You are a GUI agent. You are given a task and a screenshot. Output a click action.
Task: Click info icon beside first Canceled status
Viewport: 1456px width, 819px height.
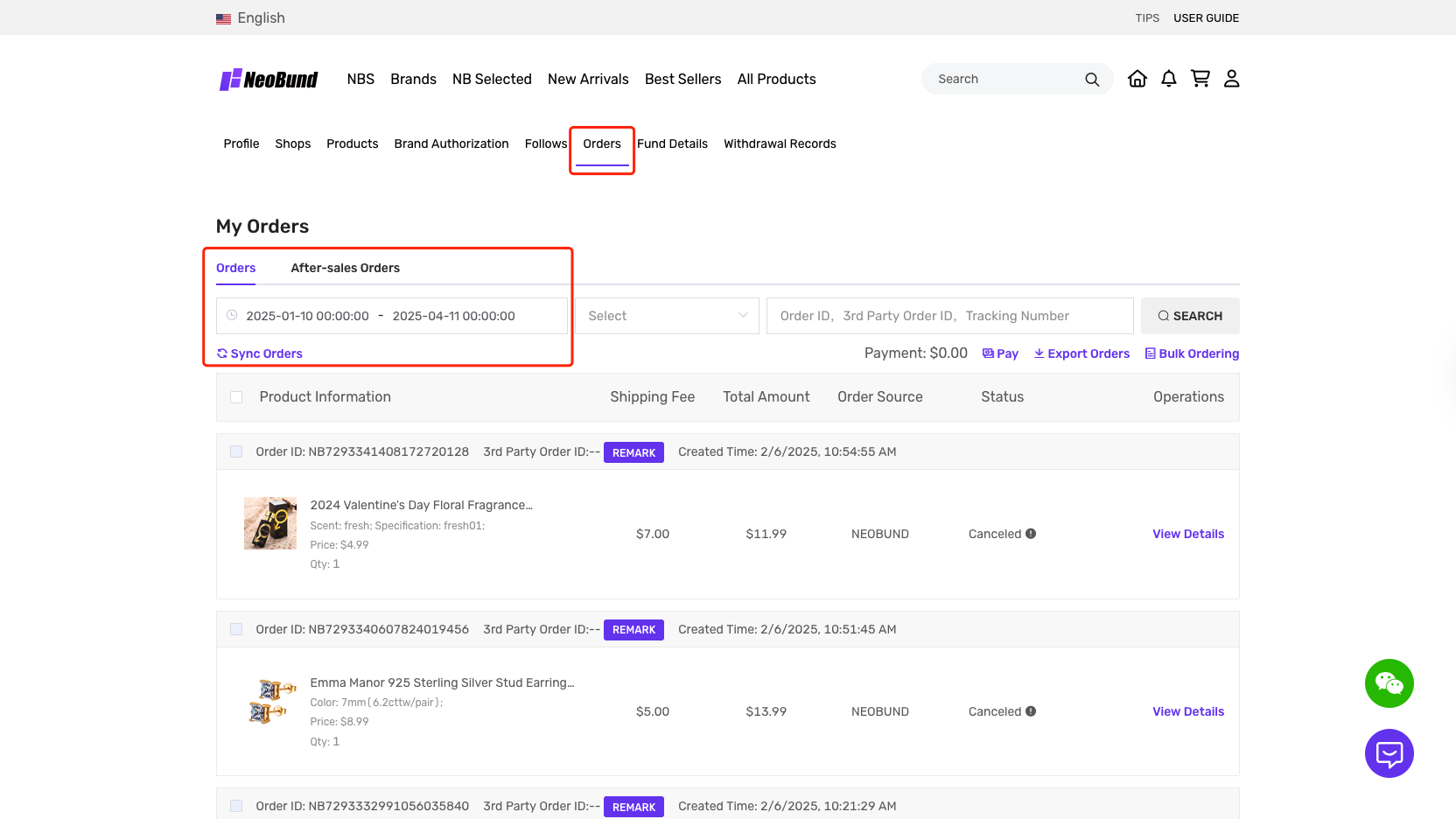(x=1031, y=534)
